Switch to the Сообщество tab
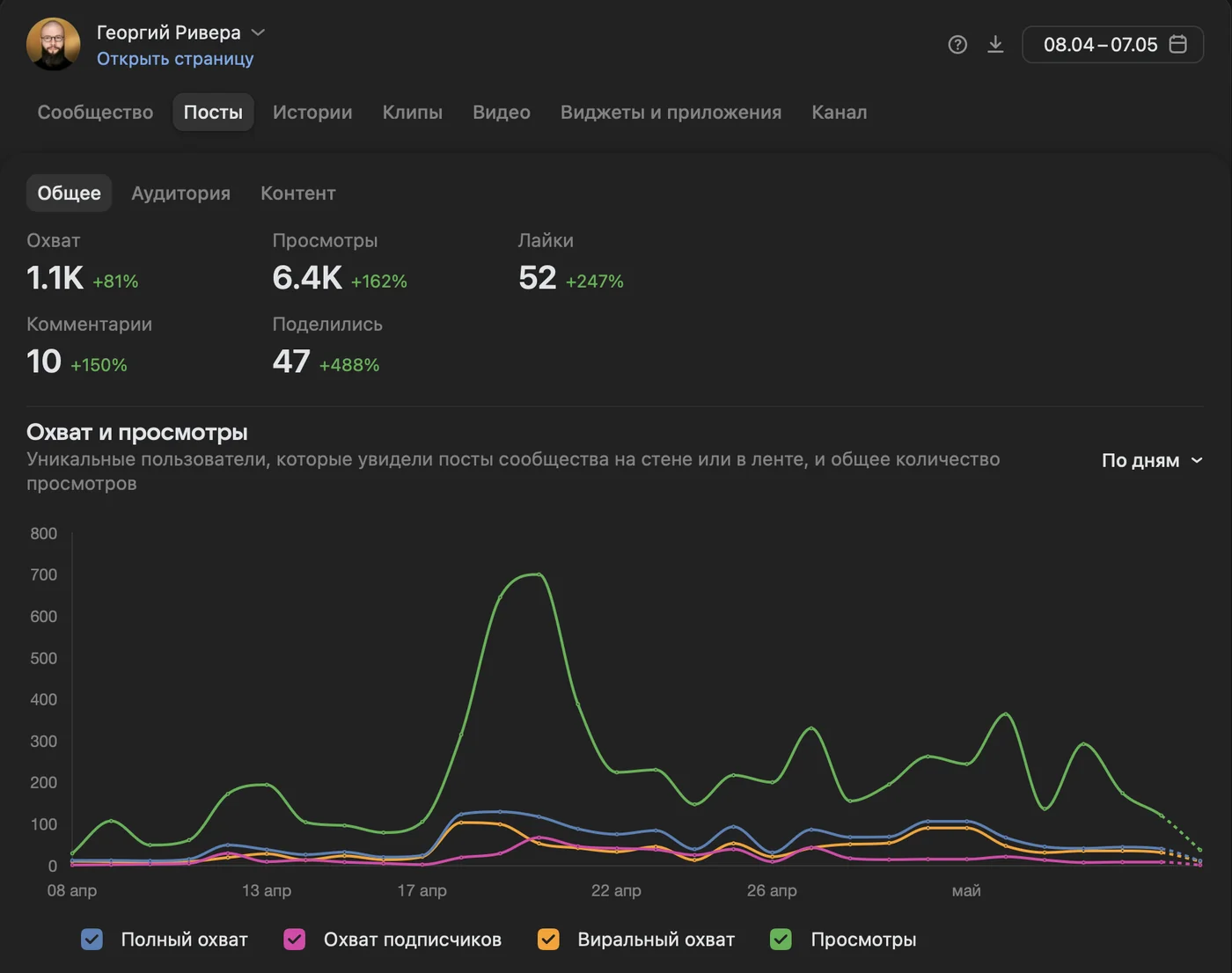Screen dimensions: 1232x973 [95, 113]
